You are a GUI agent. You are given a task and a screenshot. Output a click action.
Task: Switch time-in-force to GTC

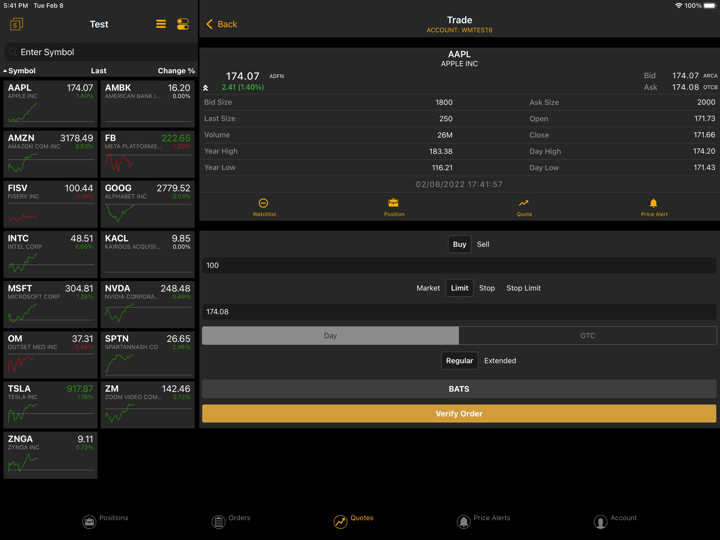coord(587,336)
